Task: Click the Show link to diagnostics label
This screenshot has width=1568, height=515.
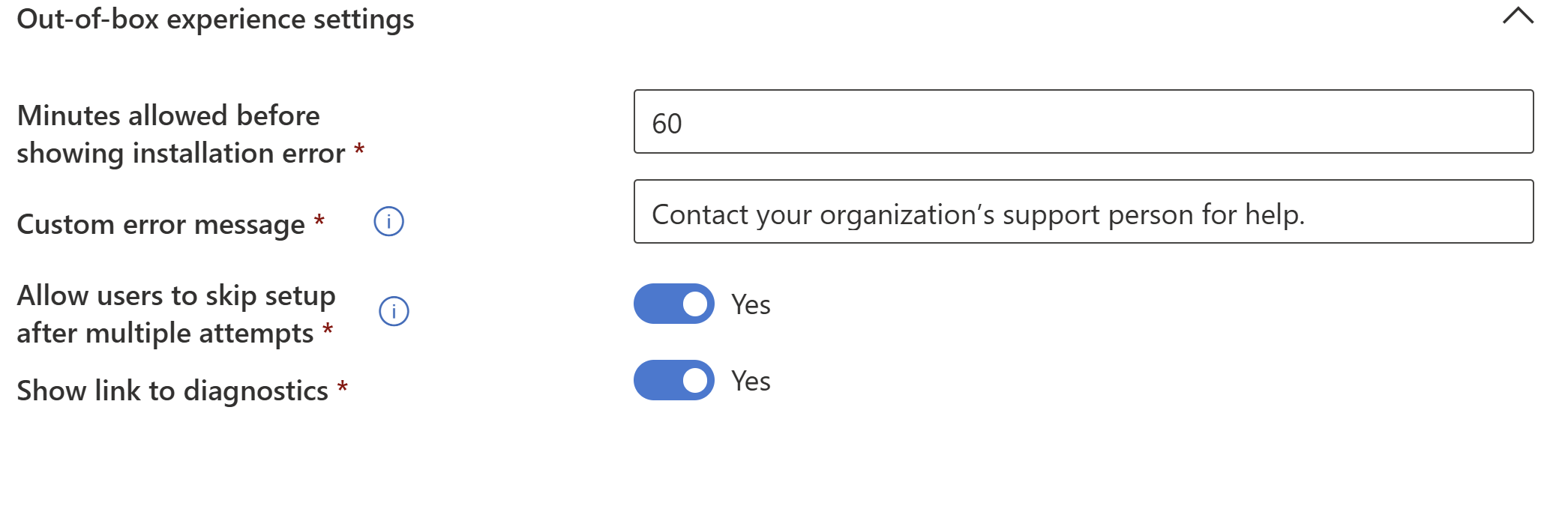Action: [172, 391]
